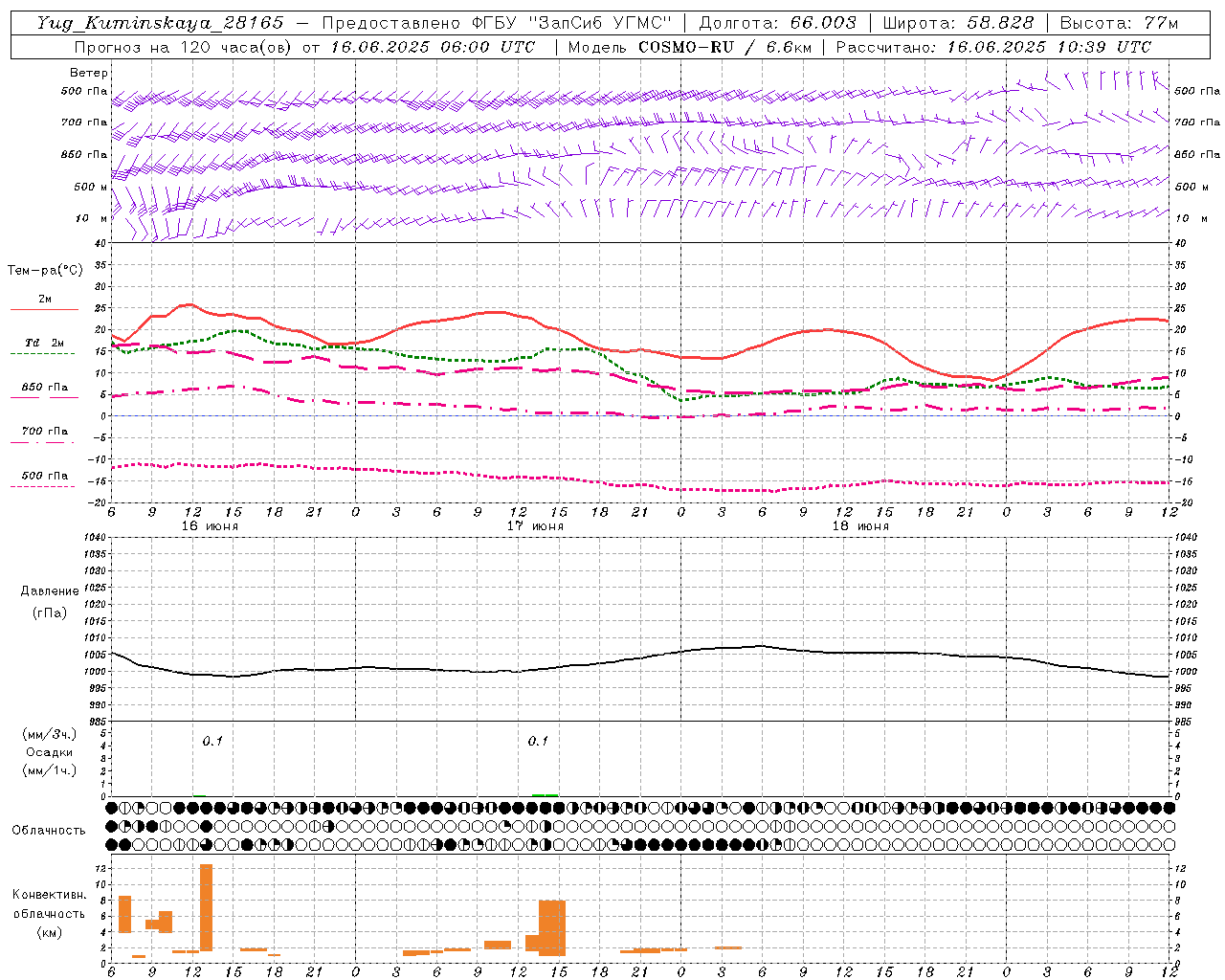Click the Осадки panel label
This screenshot has height=980, width=1225.
(49, 752)
